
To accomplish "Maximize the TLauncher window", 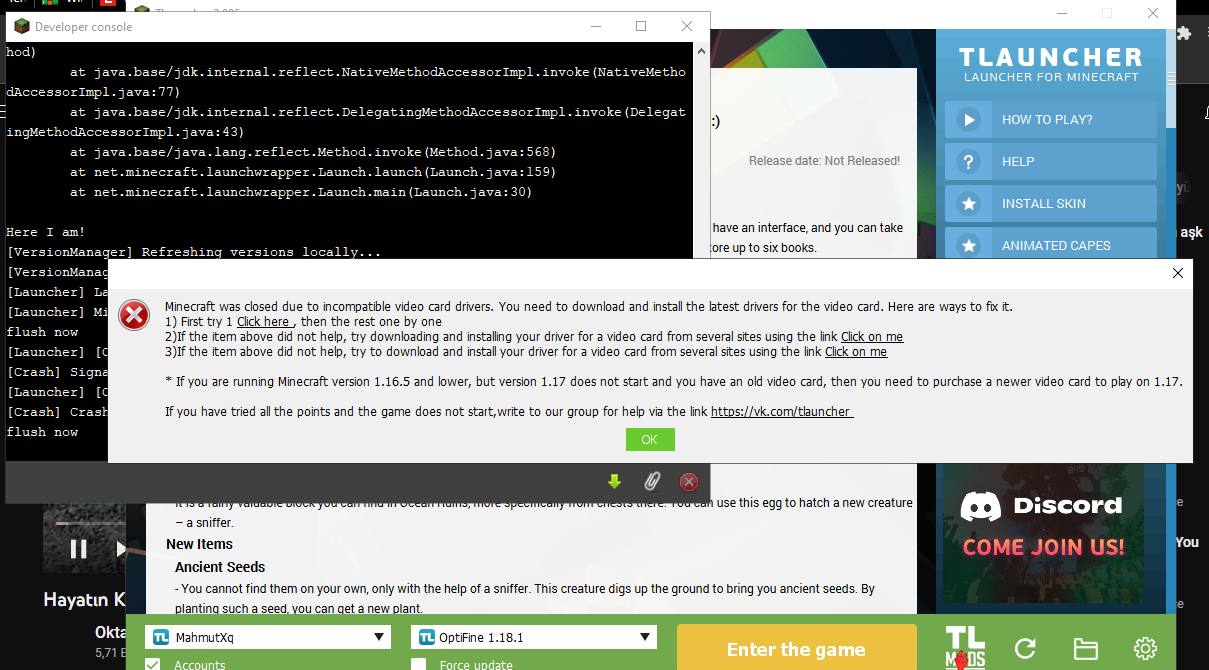I will (1107, 14).
